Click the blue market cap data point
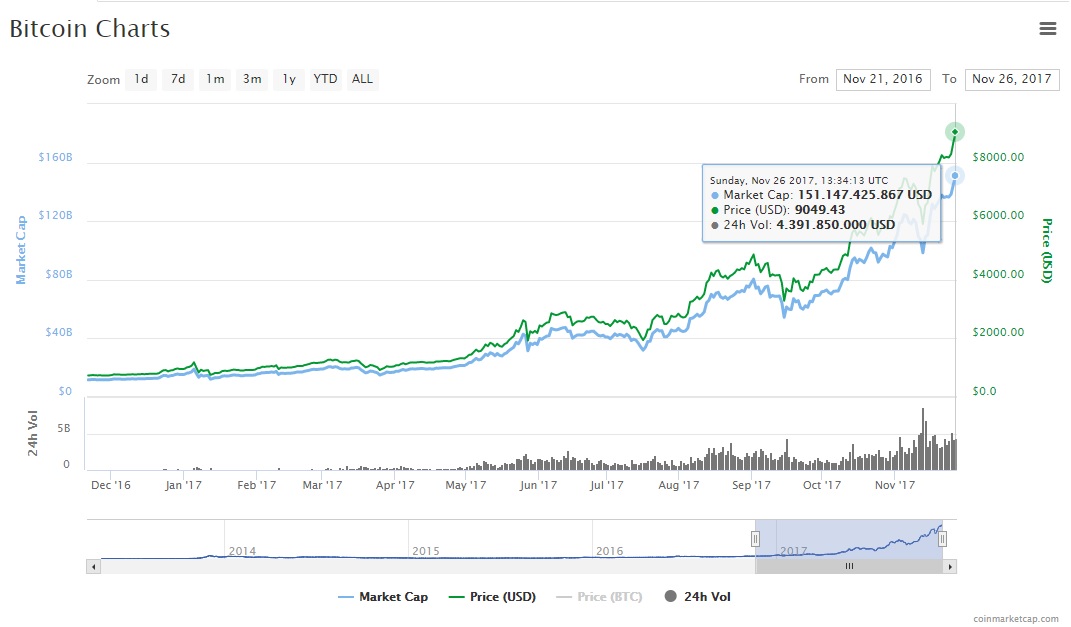This screenshot has height=627, width=1071. (x=955, y=176)
